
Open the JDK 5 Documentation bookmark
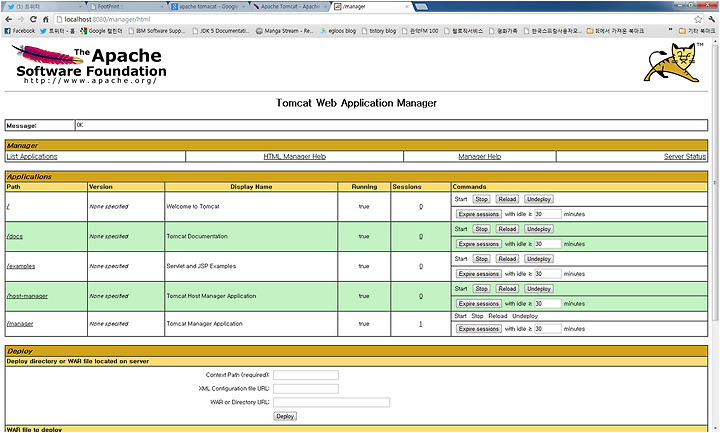tap(221, 31)
